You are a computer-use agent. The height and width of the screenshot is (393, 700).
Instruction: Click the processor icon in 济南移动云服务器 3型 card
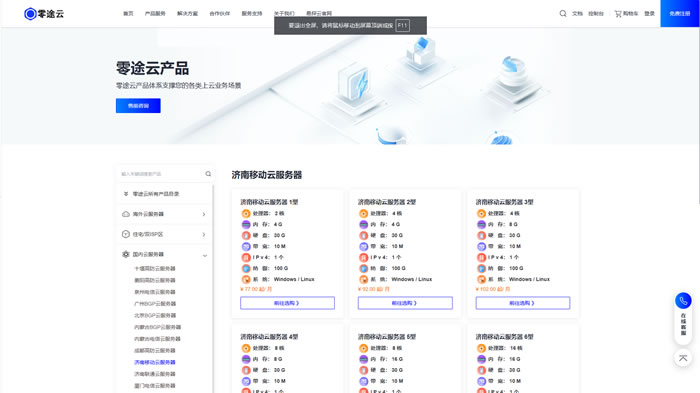coord(481,213)
